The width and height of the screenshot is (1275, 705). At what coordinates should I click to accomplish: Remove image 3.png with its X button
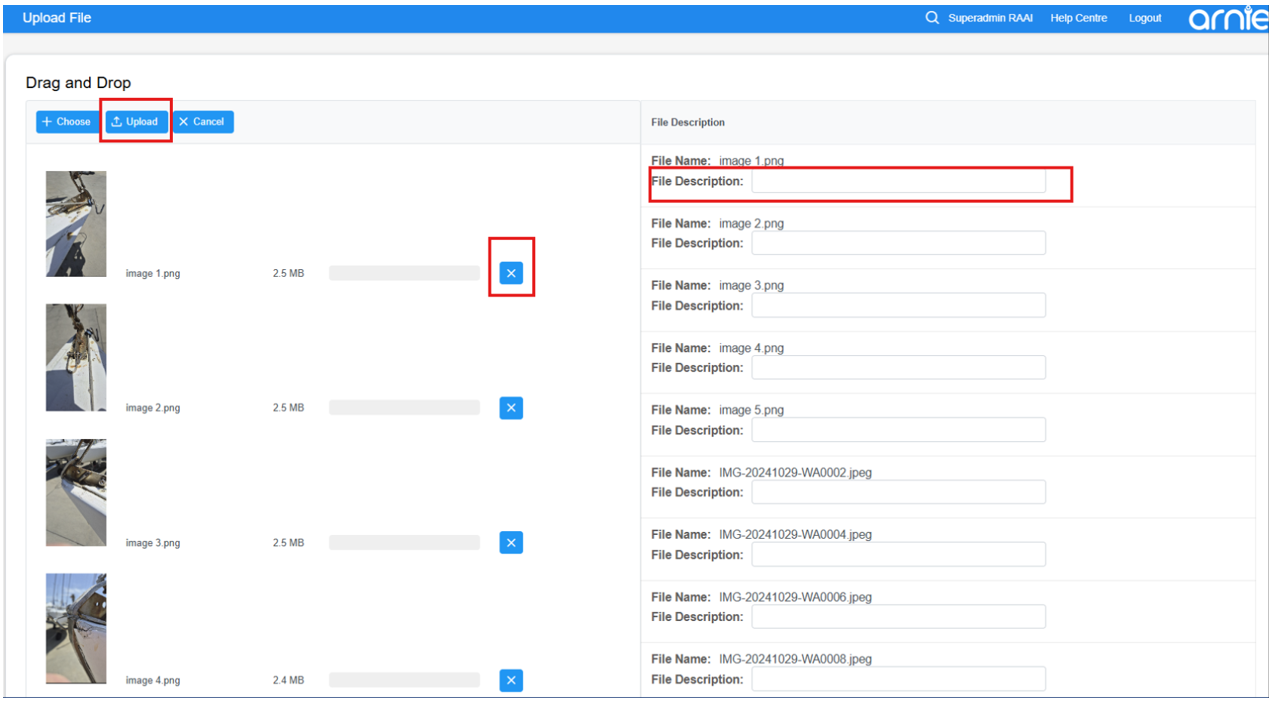tap(511, 543)
